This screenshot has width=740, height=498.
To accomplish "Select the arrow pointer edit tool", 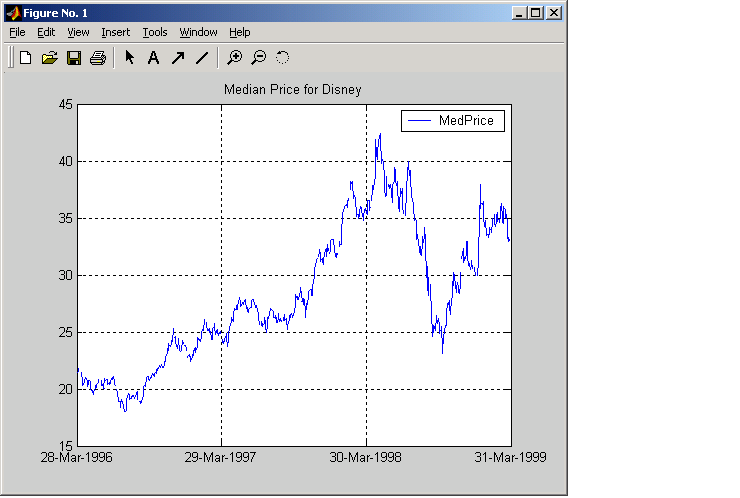I will click(x=130, y=58).
